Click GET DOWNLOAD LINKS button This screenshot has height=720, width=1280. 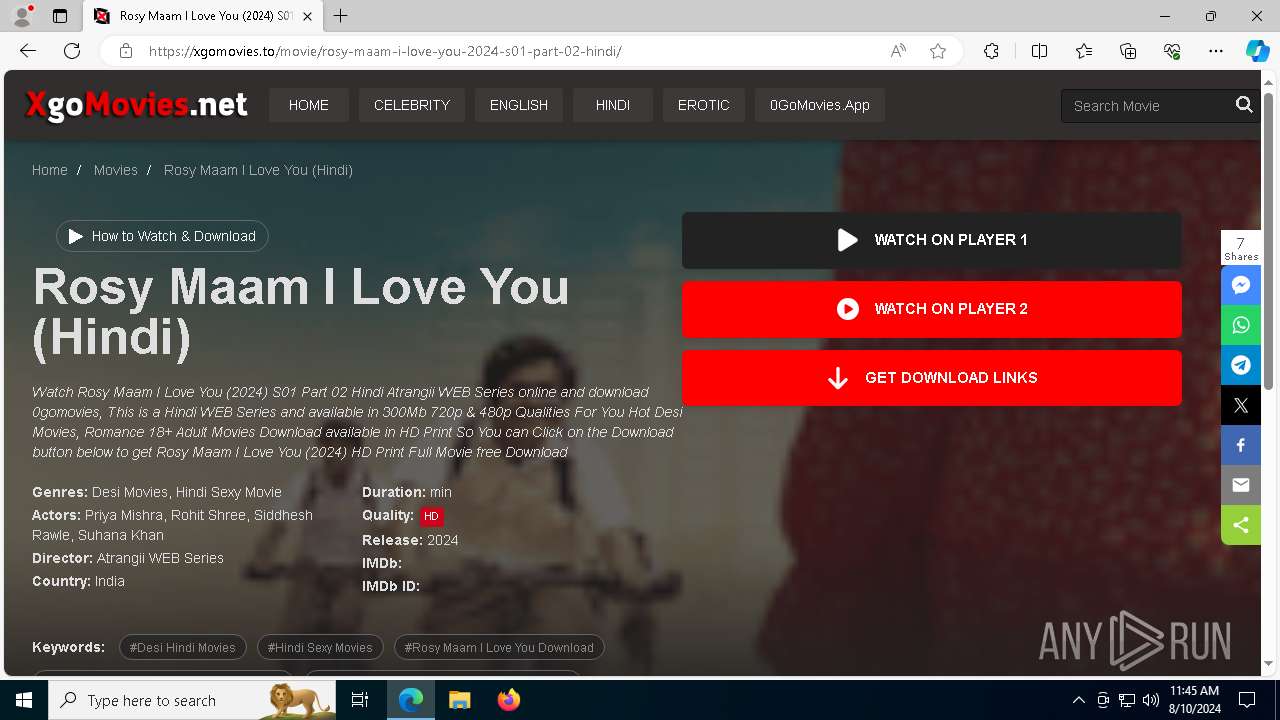[x=932, y=378]
